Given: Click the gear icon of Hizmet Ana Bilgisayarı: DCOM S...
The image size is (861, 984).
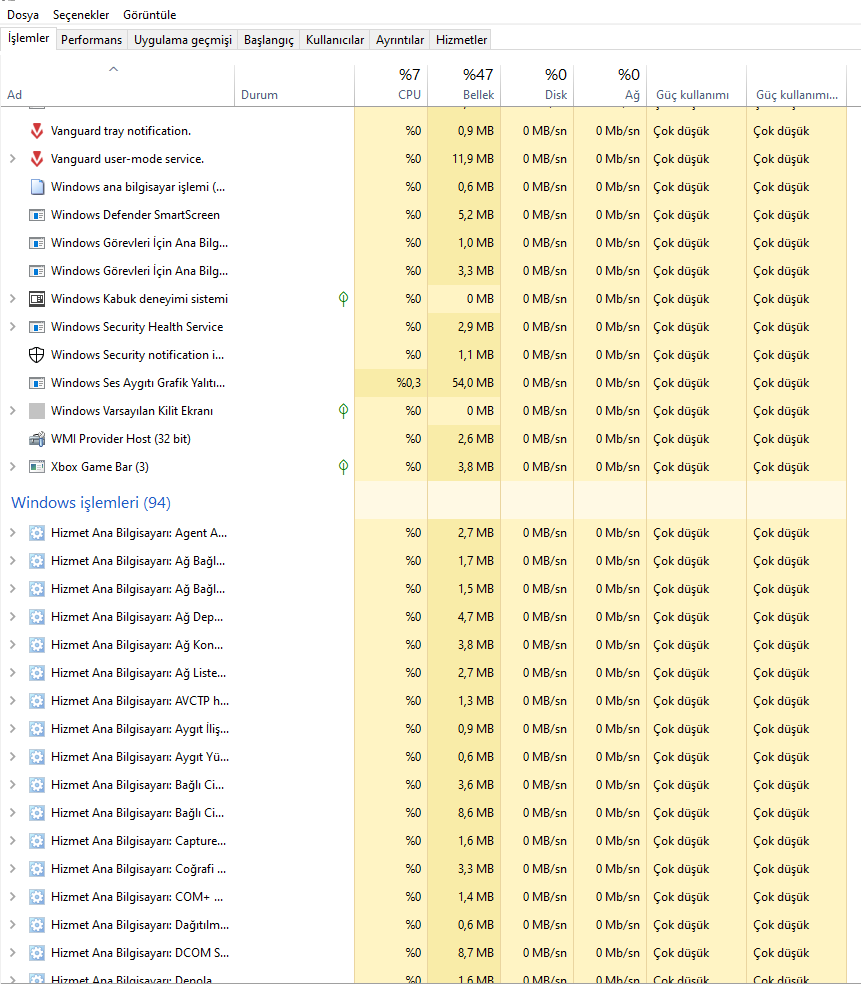Looking at the screenshot, I should coord(37,953).
